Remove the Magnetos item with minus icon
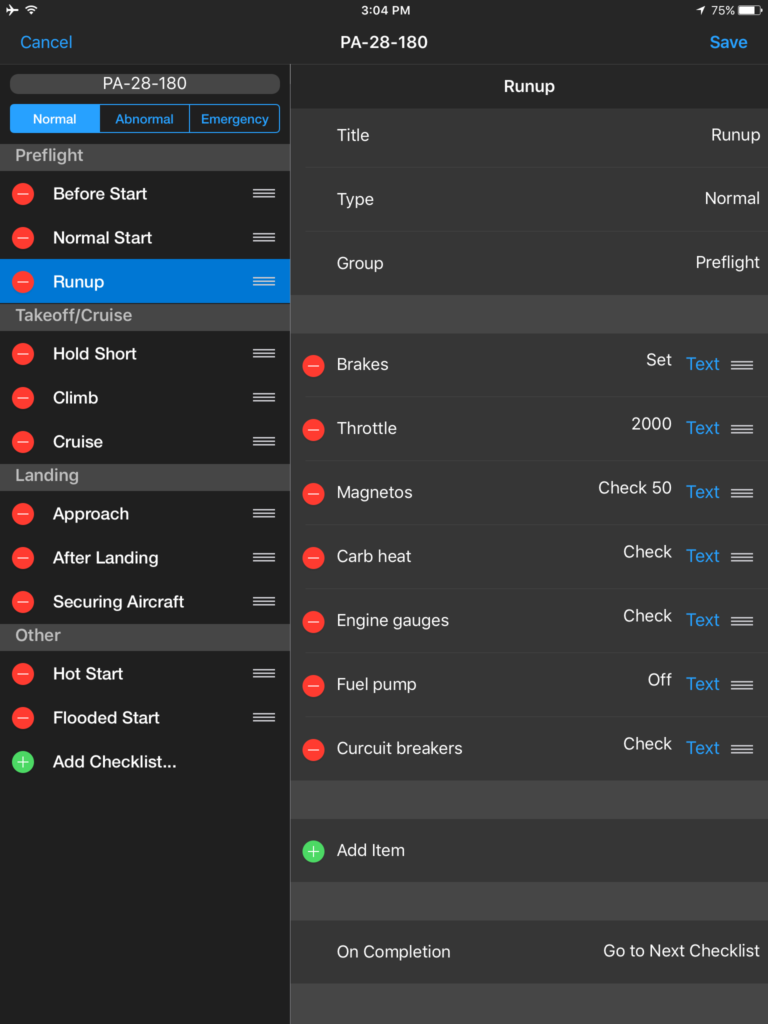 (313, 494)
